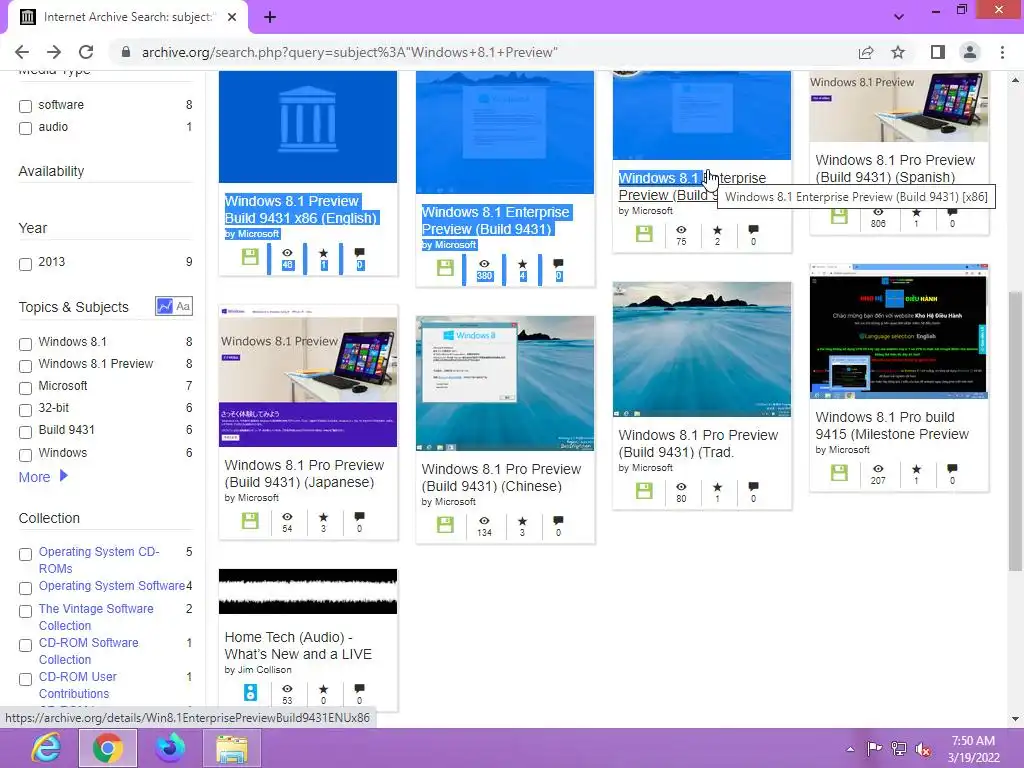Click the Japanese preview screenshot thumbnail
This screenshot has height=768, width=1024.
point(308,376)
